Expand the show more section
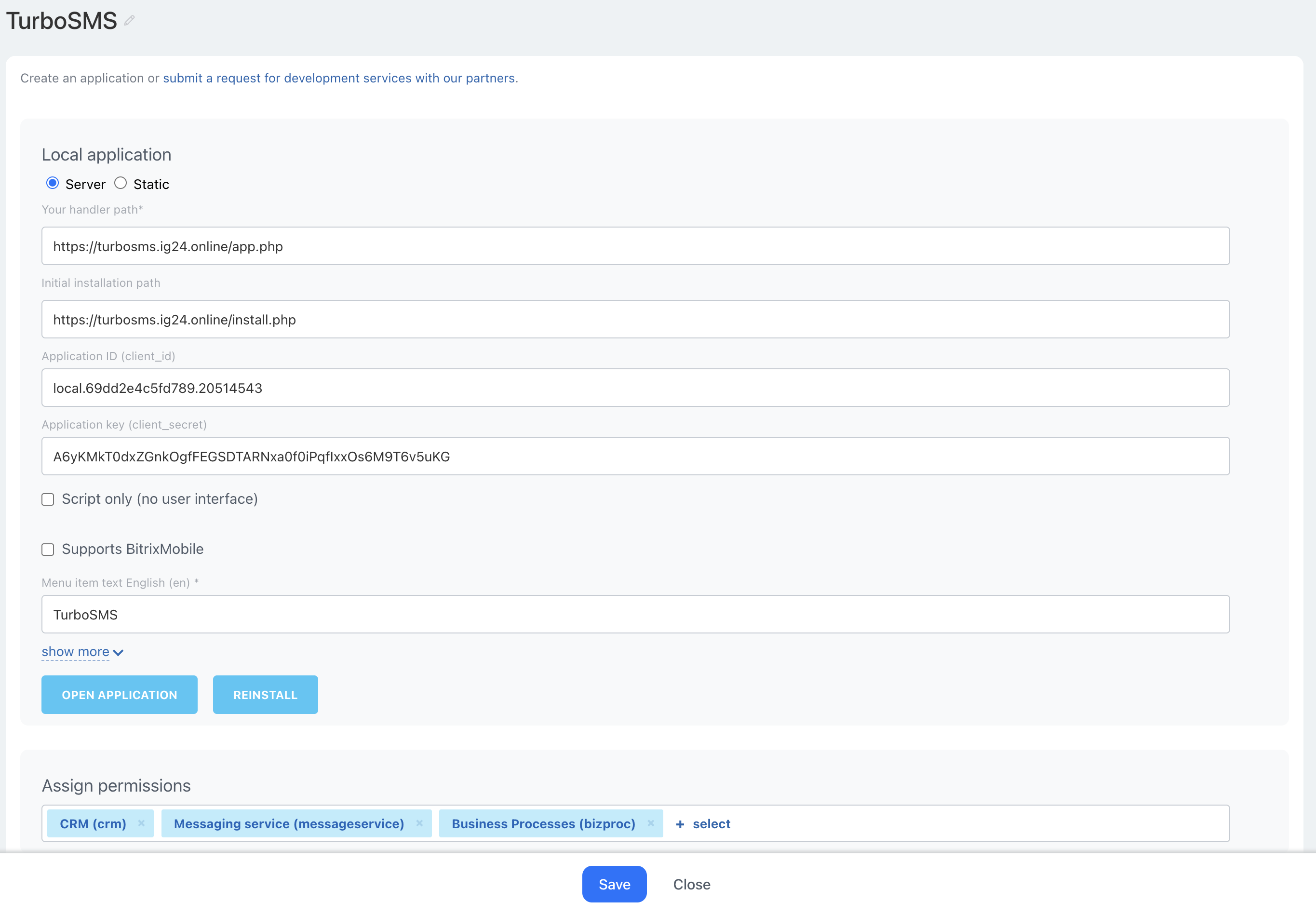This screenshot has width=1316, height=915. pyautogui.click(x=82, y=652)
